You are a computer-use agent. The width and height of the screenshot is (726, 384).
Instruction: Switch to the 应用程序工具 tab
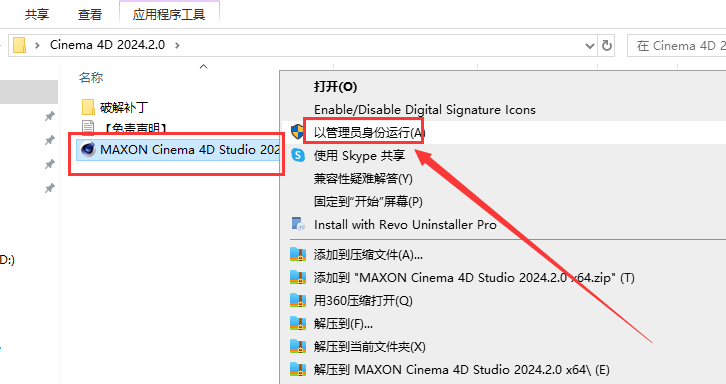169,14
